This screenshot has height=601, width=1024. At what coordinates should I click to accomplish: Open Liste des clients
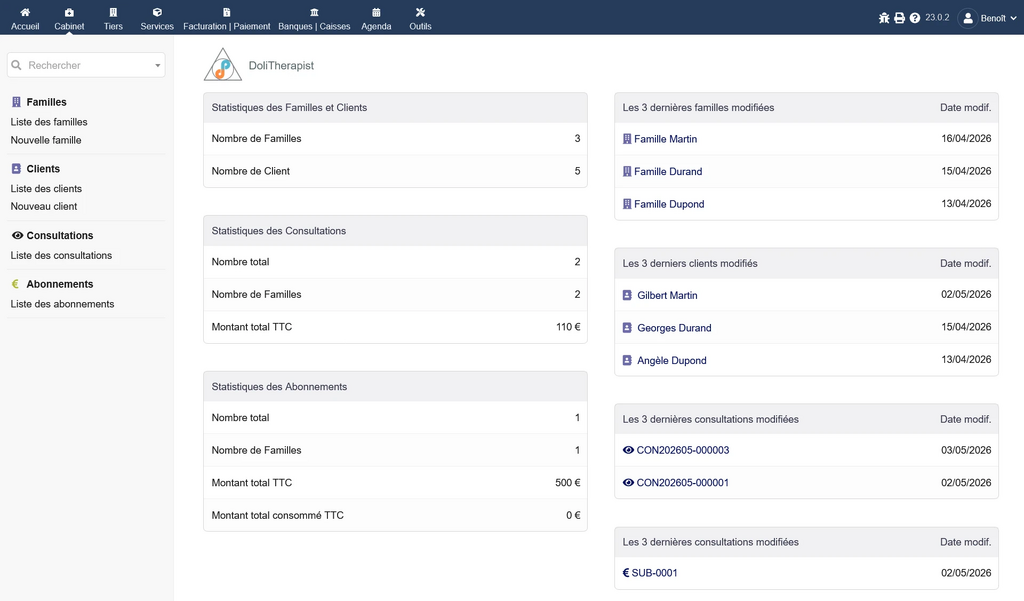click(46, 189)
